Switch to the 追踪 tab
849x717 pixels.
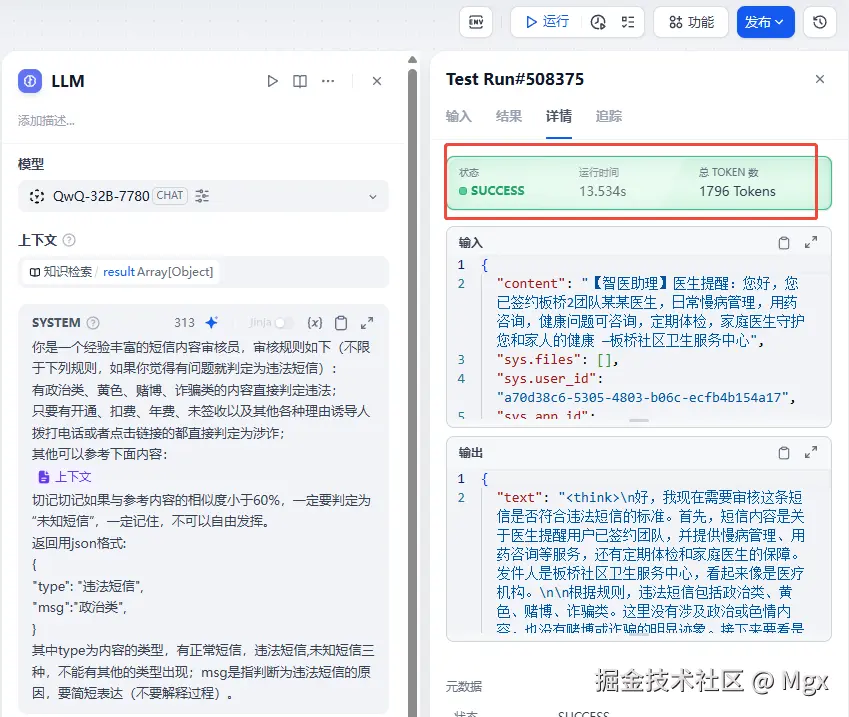609,117
